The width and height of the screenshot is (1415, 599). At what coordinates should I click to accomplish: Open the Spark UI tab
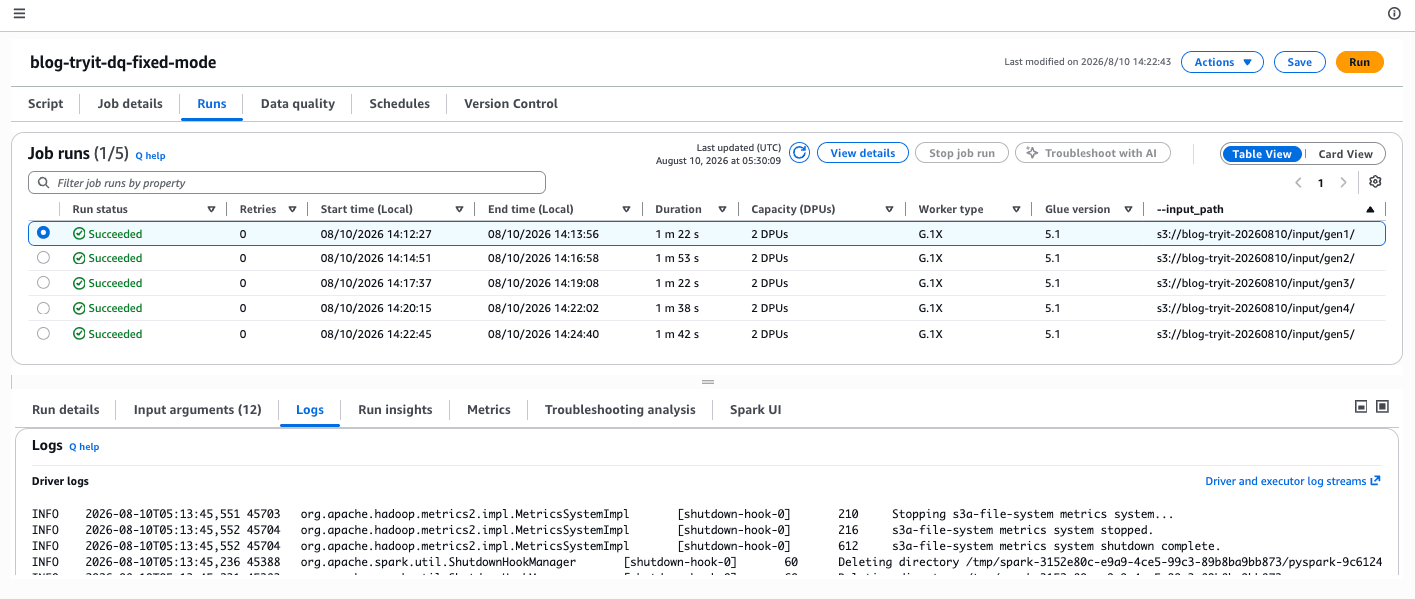755,410
